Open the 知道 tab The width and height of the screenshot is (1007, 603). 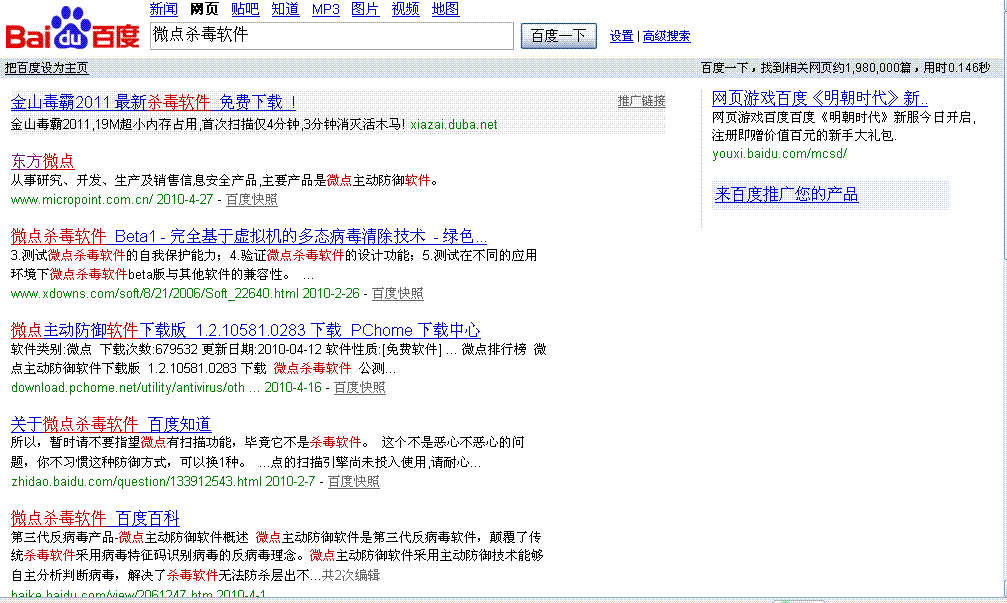click(285, 9)
